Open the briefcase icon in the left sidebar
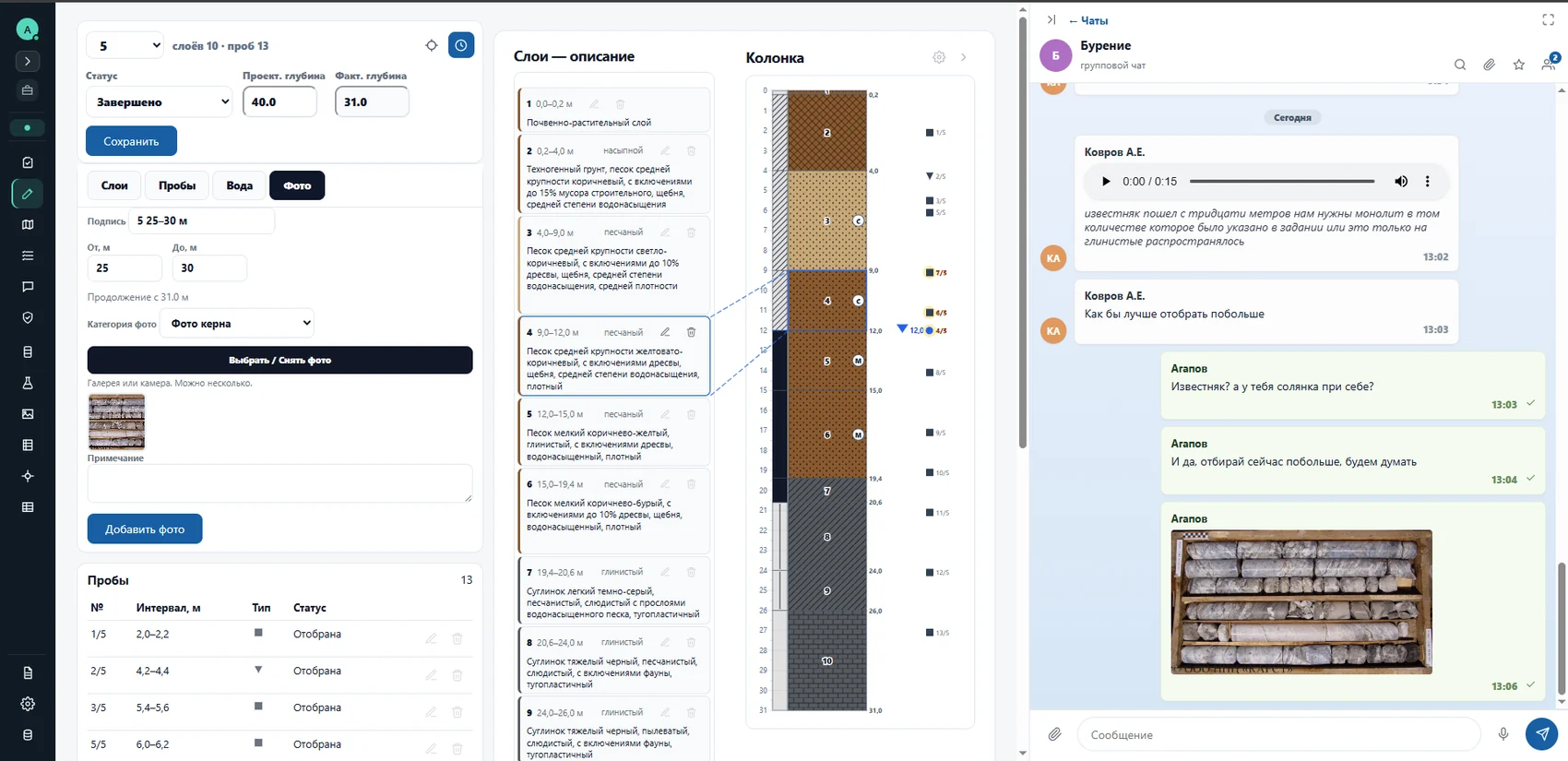1568x761 pixels. pos(28,90)
